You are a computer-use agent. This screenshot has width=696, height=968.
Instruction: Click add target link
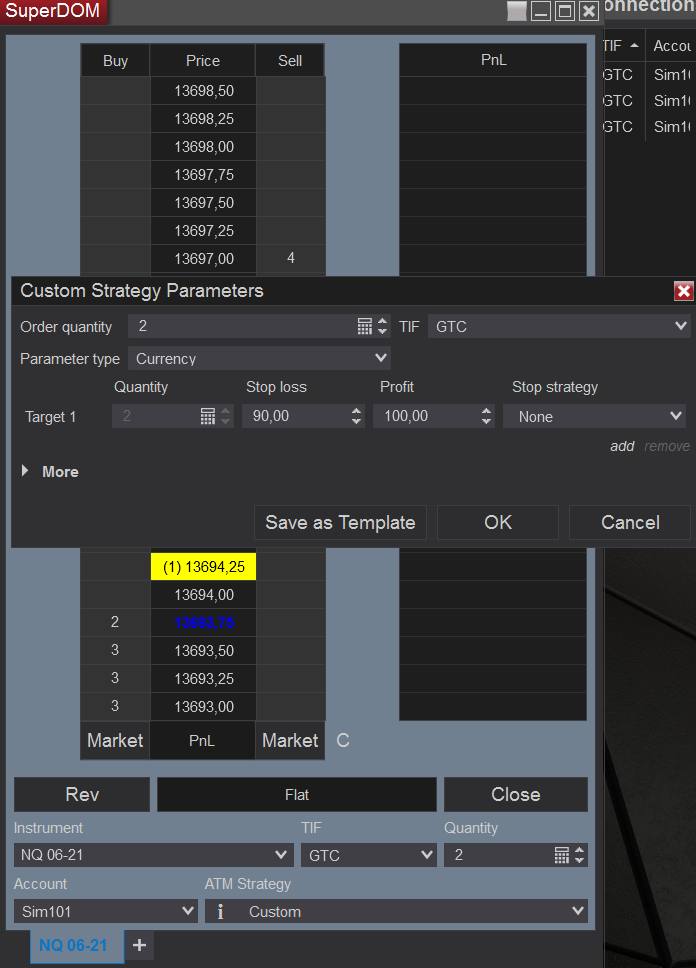pyautogui.click(x=622, y=446)
